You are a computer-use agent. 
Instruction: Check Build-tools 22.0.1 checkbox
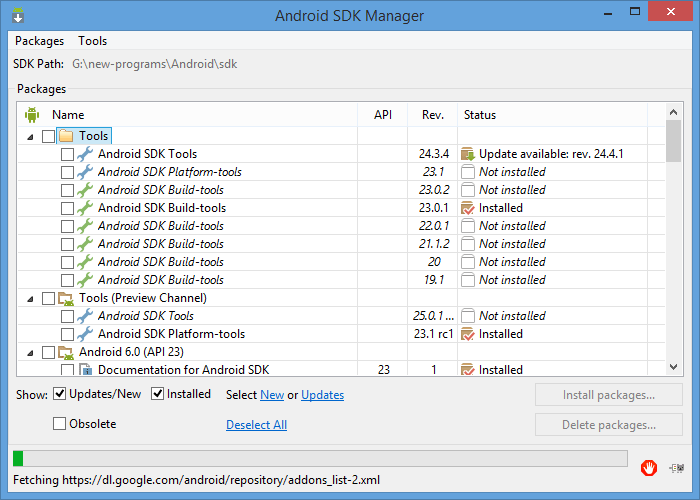67,226
